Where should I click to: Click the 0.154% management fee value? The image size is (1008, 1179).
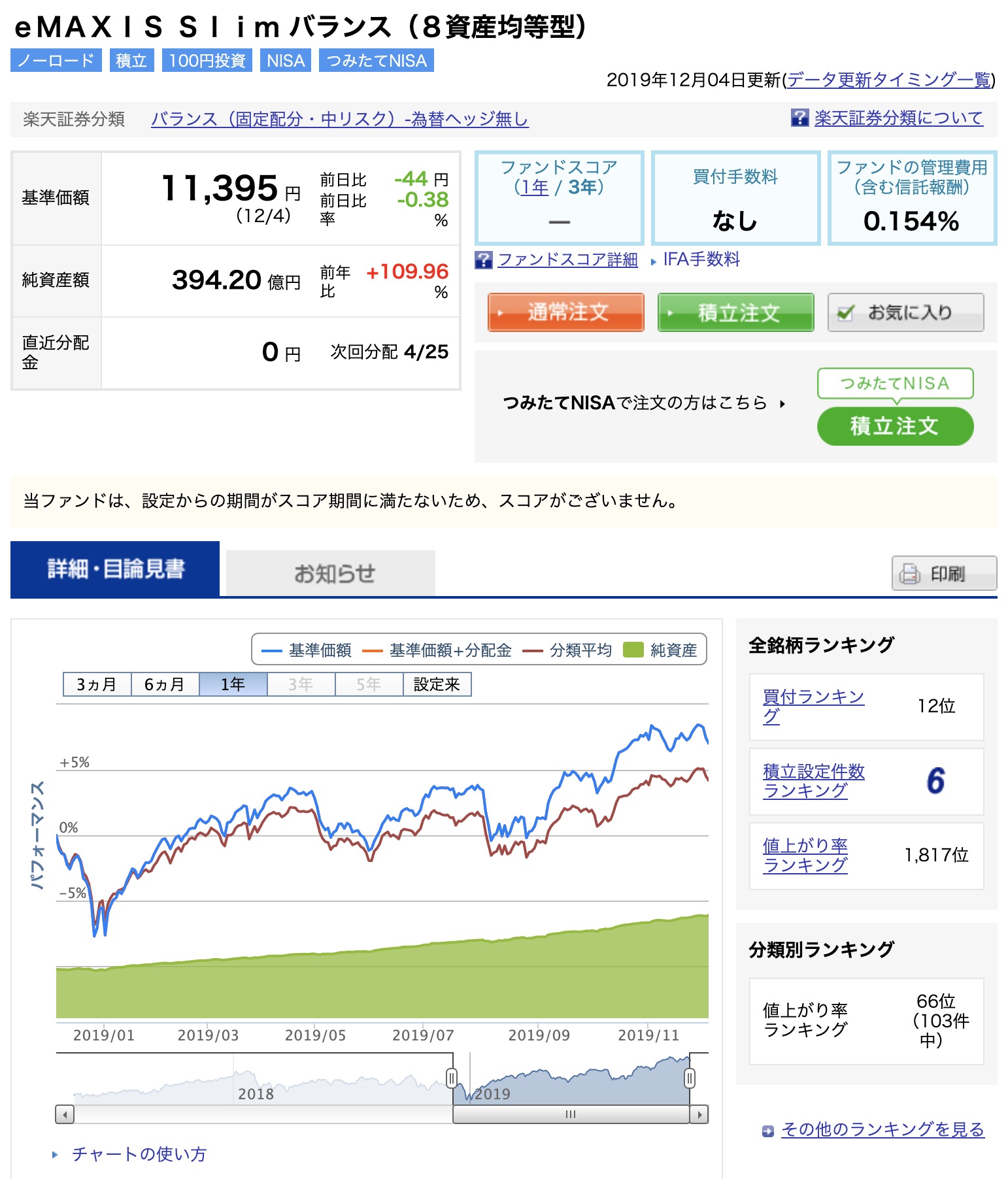coord(912,221)
